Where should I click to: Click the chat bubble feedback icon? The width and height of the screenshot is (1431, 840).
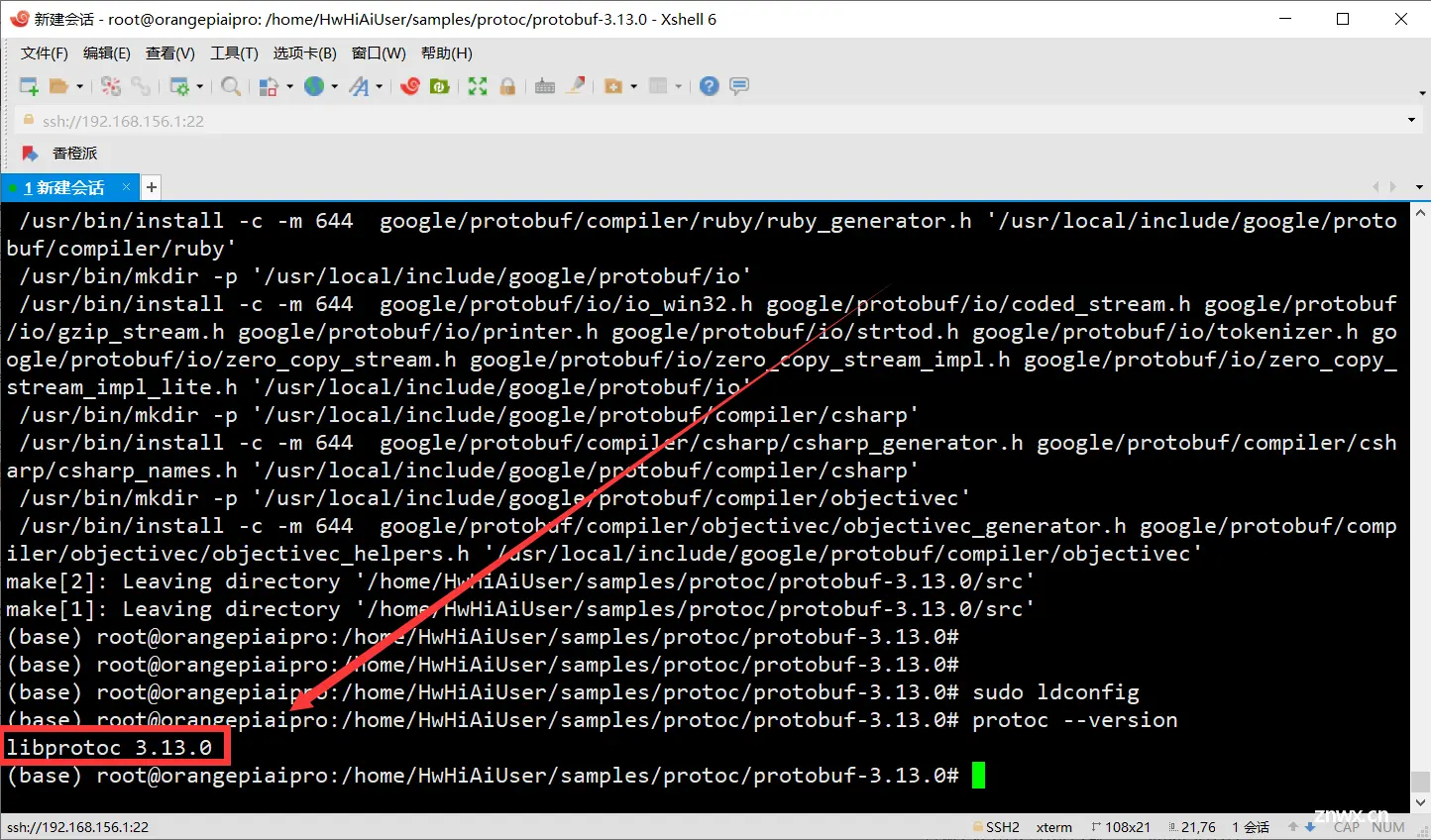pyautogui.click(x=739, y=86)
